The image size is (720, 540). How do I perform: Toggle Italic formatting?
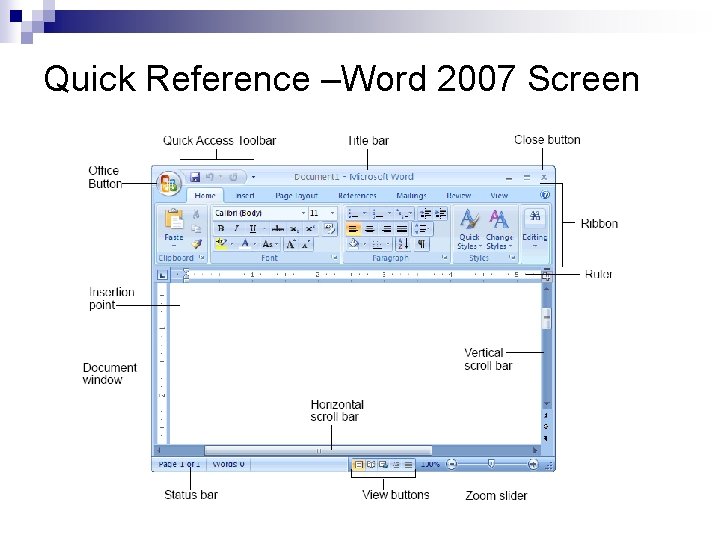coord(236,229)
